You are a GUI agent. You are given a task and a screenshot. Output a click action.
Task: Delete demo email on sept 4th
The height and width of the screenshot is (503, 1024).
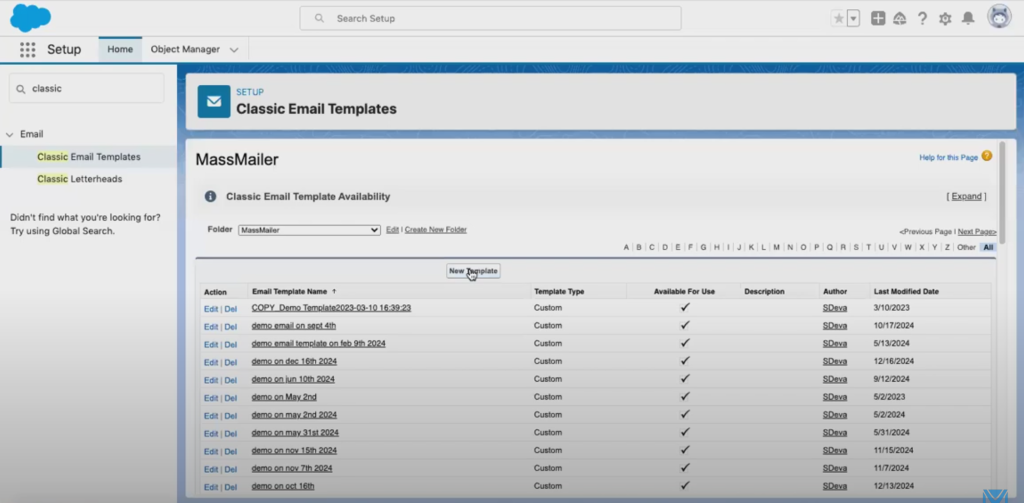pos(231,327)
